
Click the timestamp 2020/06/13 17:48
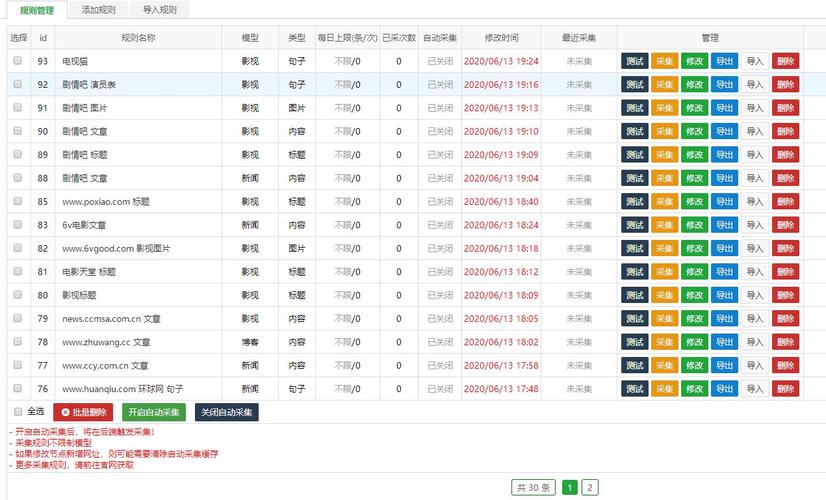[x=501, y=389]
